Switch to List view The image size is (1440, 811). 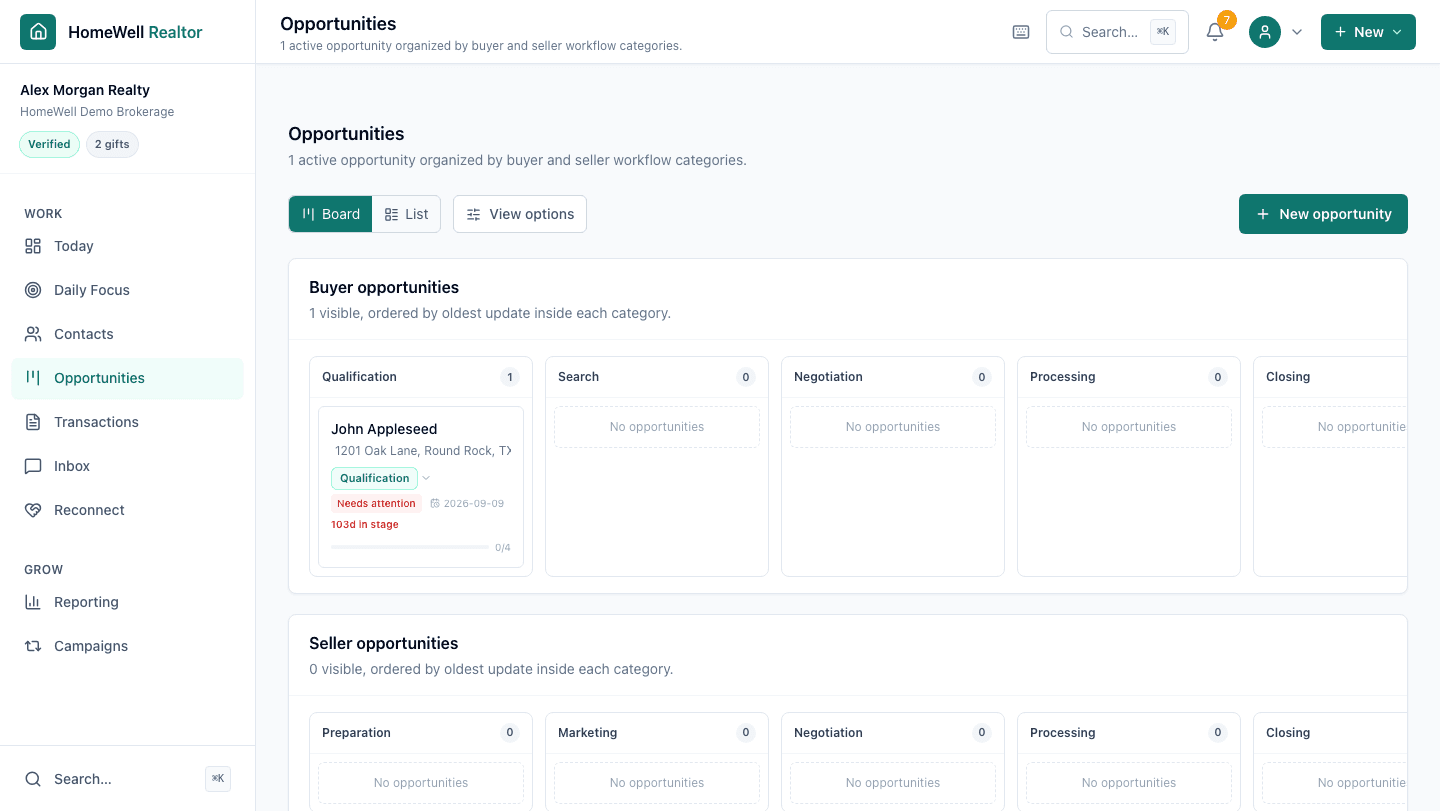(406, 214)
